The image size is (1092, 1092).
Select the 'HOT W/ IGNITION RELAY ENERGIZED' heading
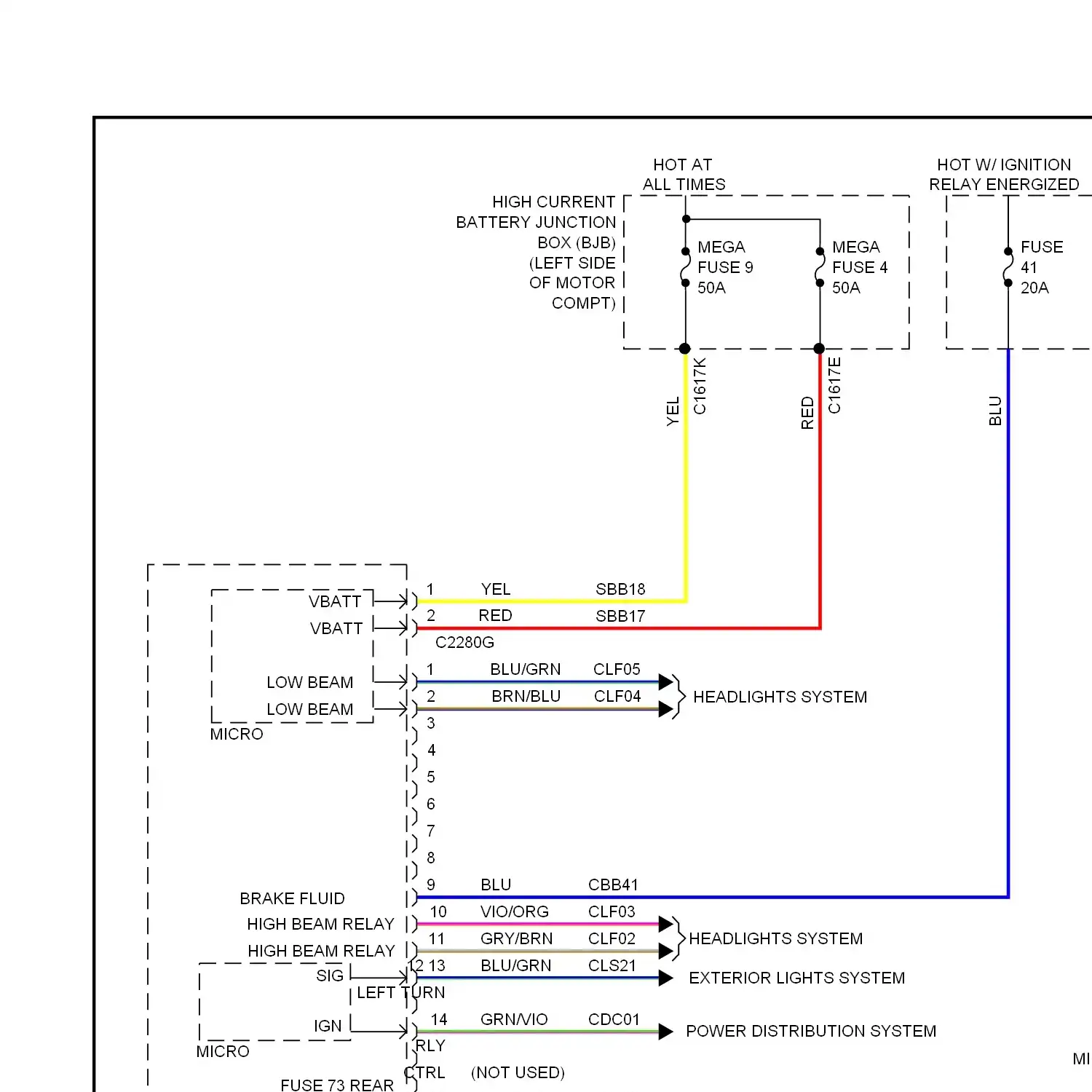(x=1004, y=175)
